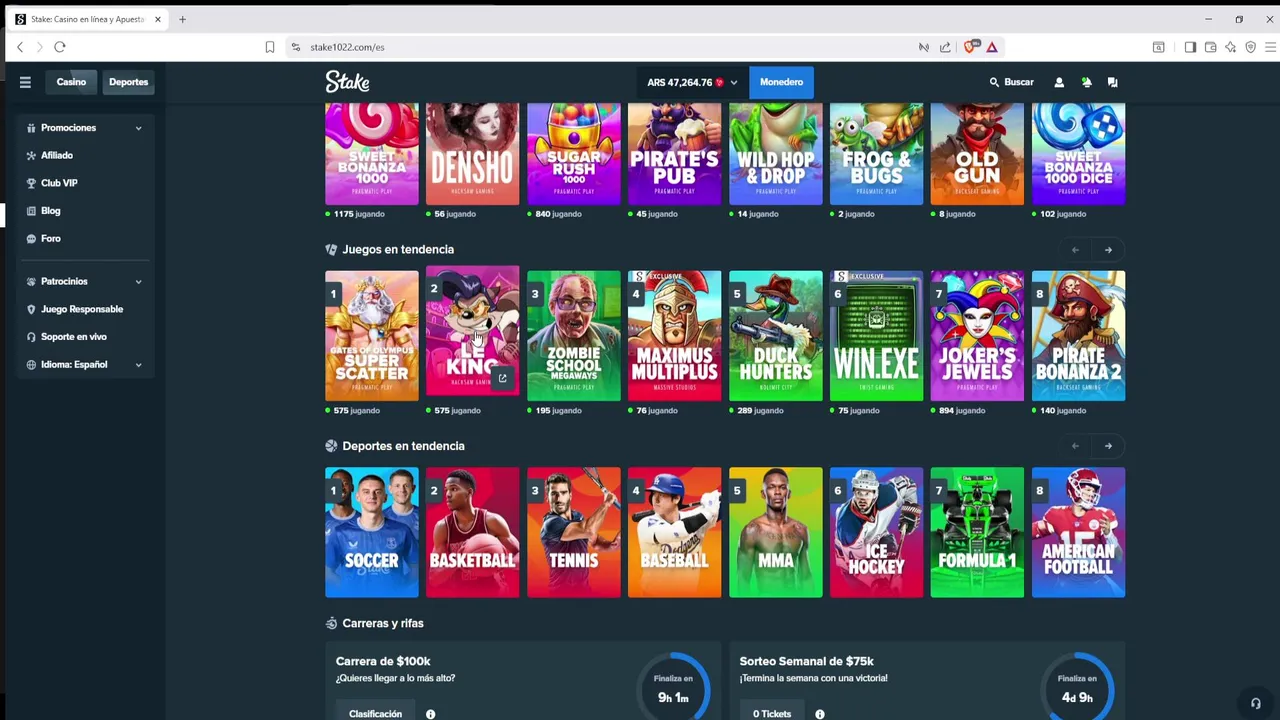Open Sugar Rush 1000 game tile

point(574,154)
